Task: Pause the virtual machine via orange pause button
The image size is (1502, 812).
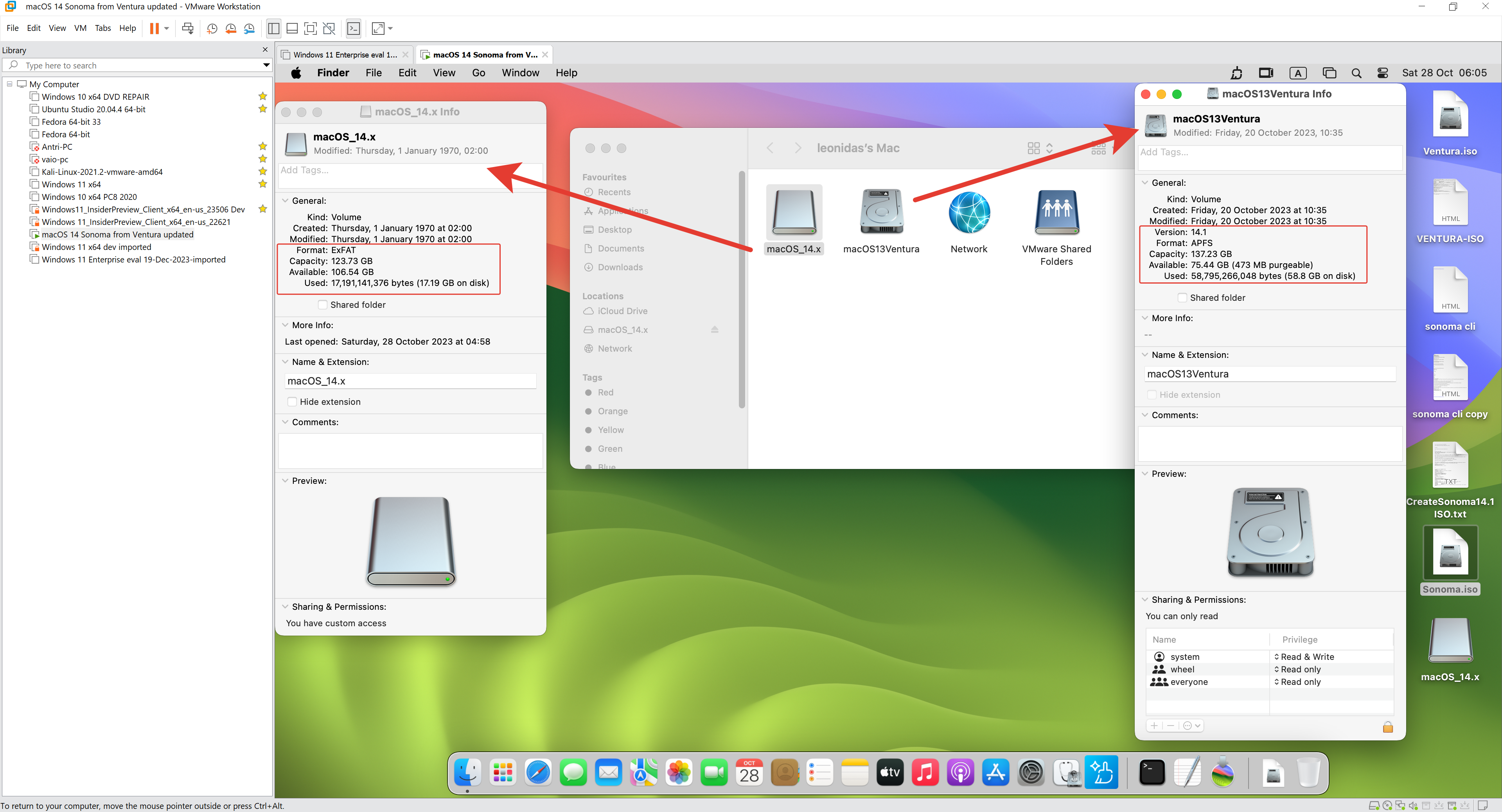Action: coord(154,28)
